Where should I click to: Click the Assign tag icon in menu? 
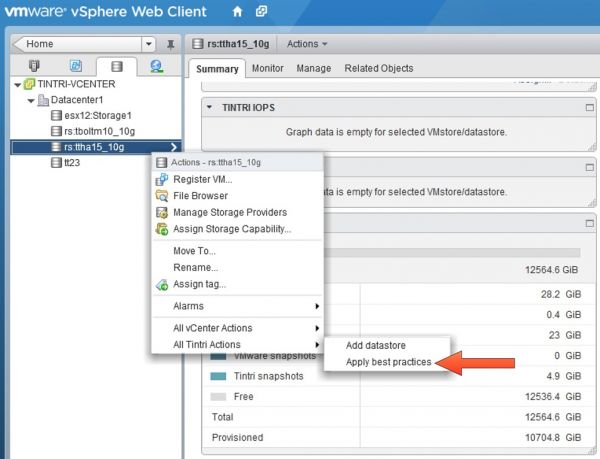(162, 284)
